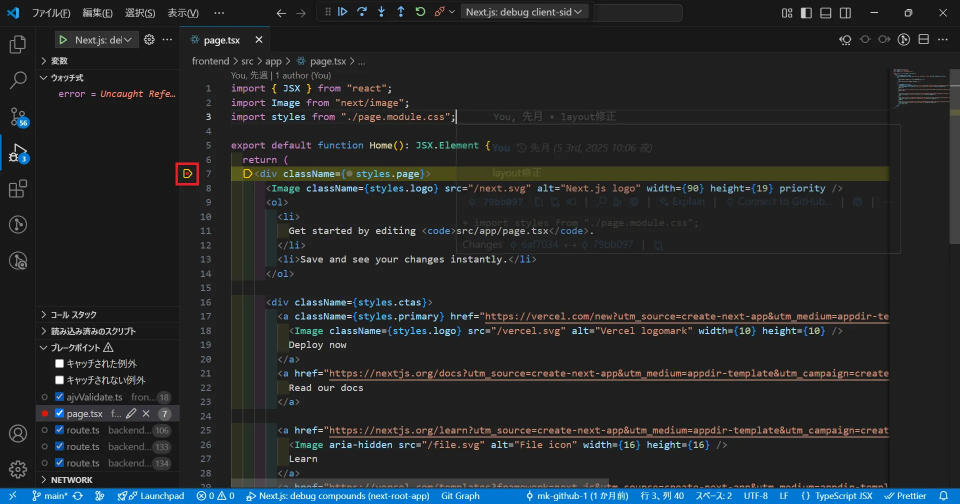Screen dimensions: 960x504
Task: Navigate forward with the arrow
Action: (301, 13)
